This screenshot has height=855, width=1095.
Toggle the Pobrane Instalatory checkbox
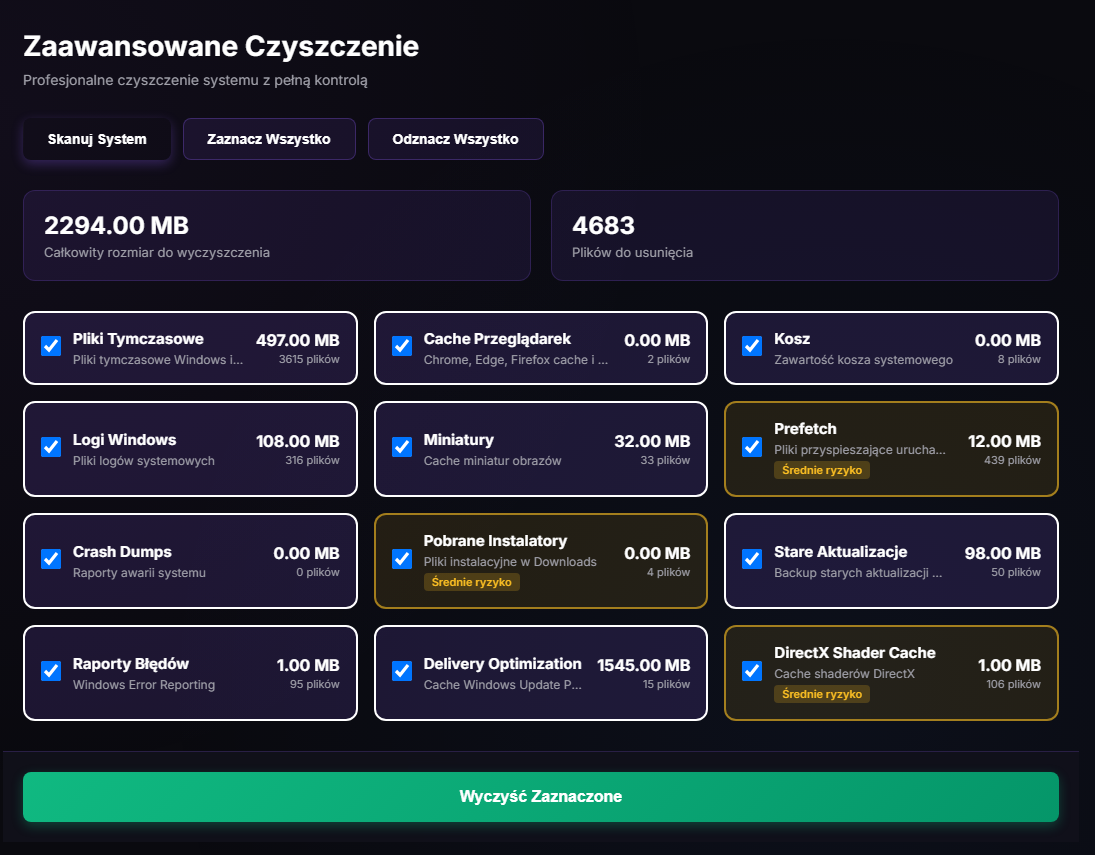(401, 559)
